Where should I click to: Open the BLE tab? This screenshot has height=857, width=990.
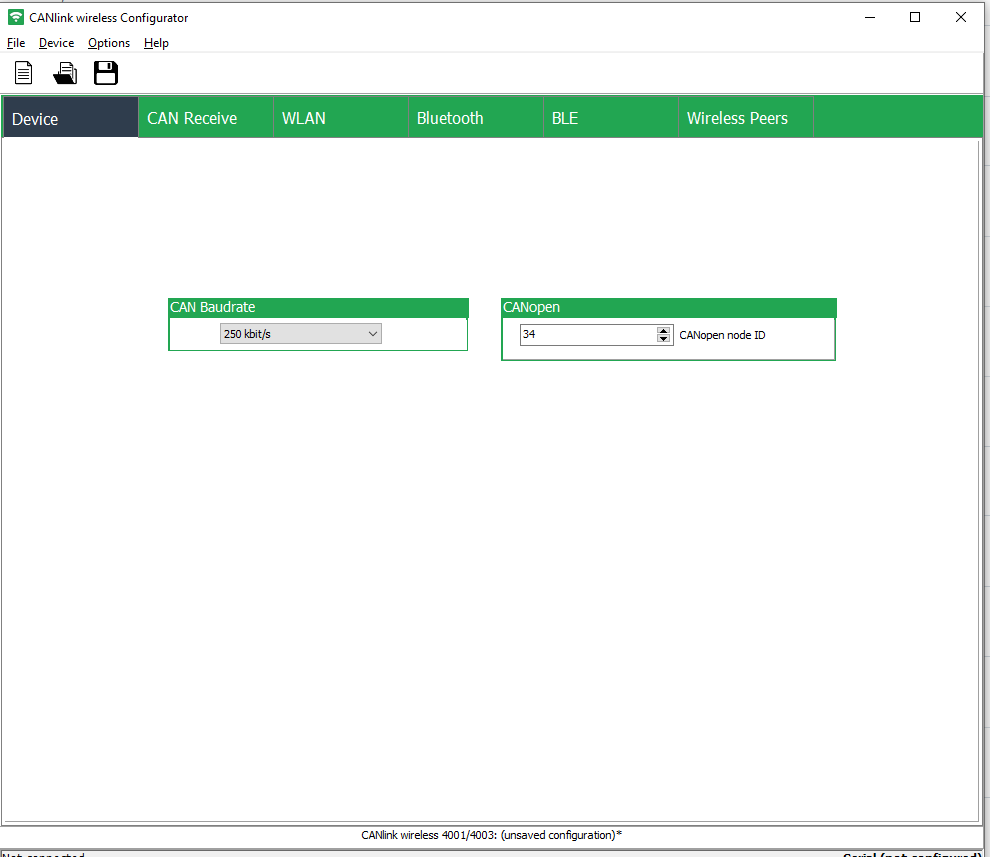(565, 117)
